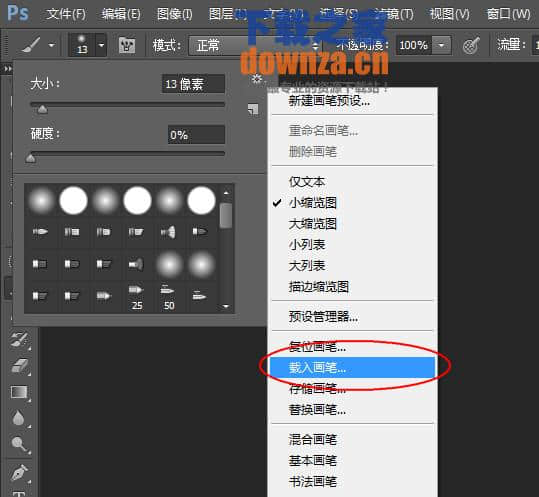Image resolution: width=539 pixels, height=497 pixels.
Task: Enable airbrush mode icon next to opacity
Action: click(x=471, y=45)
